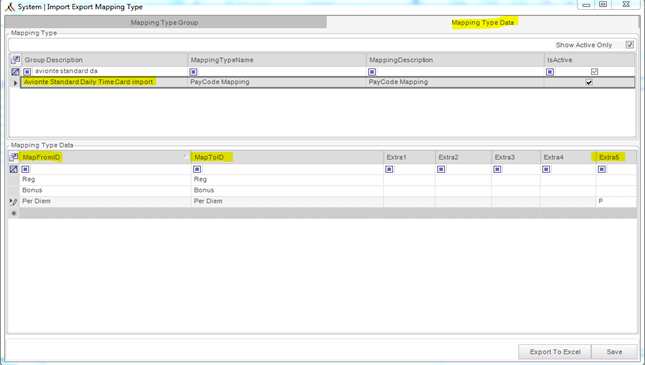Viewport: 645px width, 365px height.
Task: Open the Mapping Type Data grid column chooser icon
Action: [14, 157]
